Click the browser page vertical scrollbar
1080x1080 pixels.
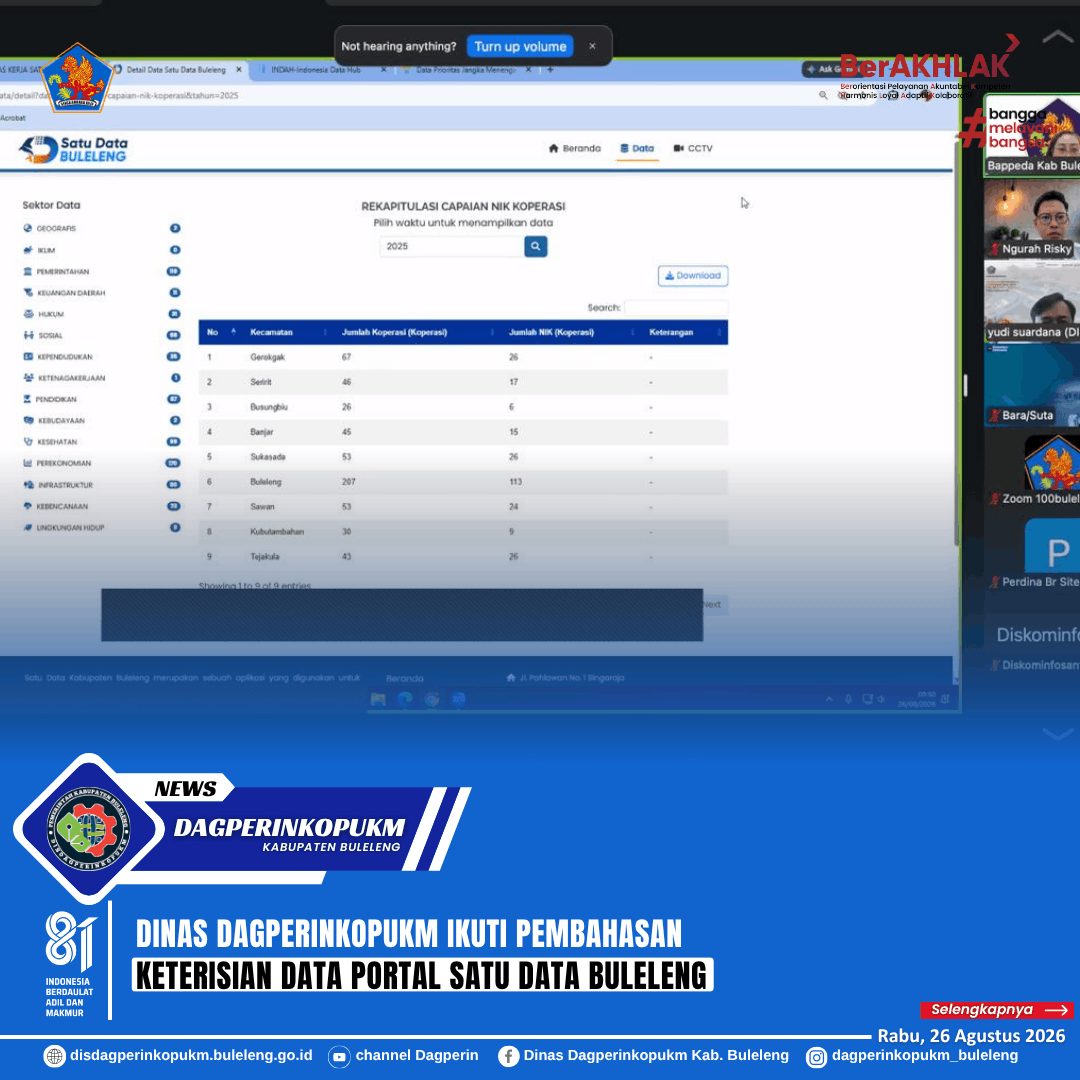[957, 344]
